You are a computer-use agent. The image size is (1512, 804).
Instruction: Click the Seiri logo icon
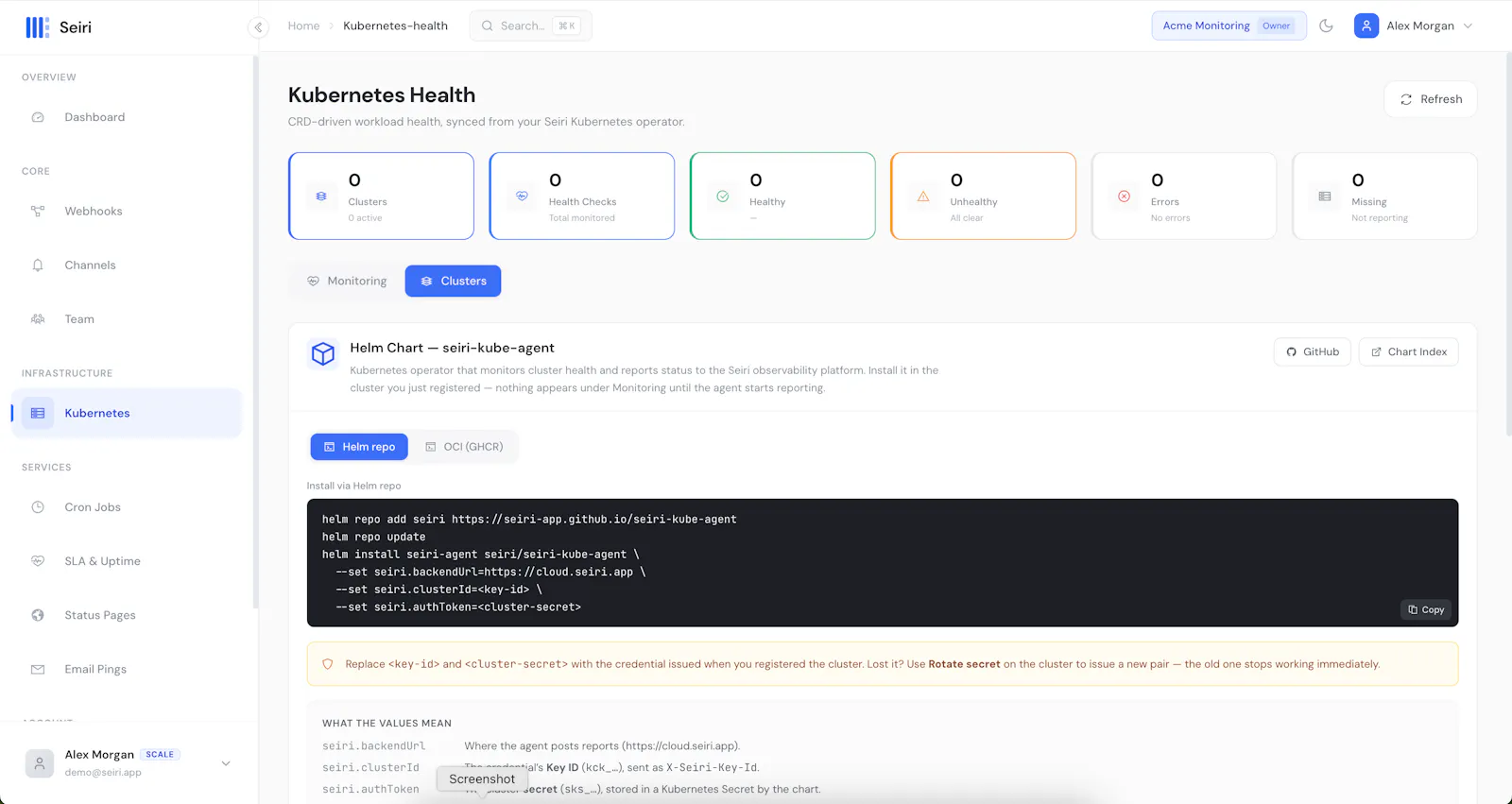[37, 27]
